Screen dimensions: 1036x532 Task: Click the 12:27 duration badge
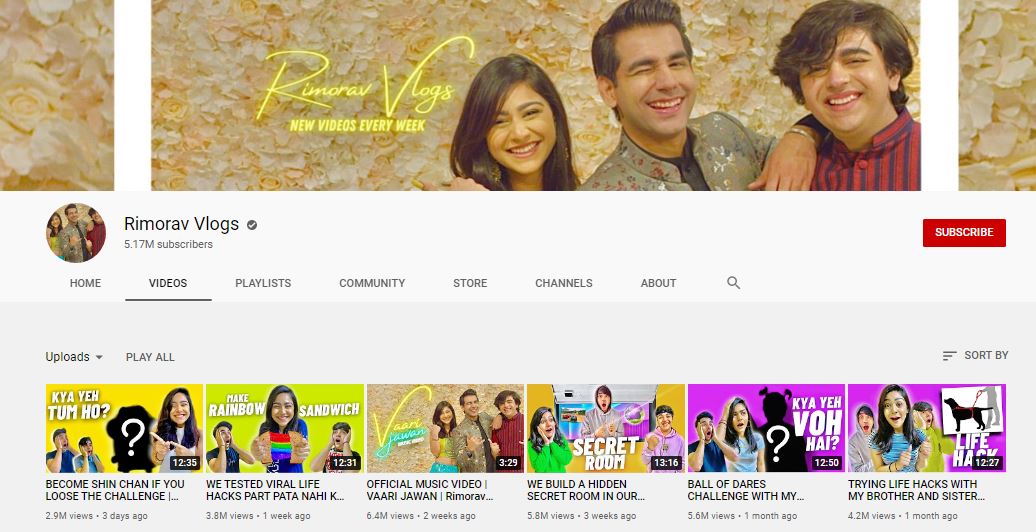pyautogui.click(x=987, y=463)
